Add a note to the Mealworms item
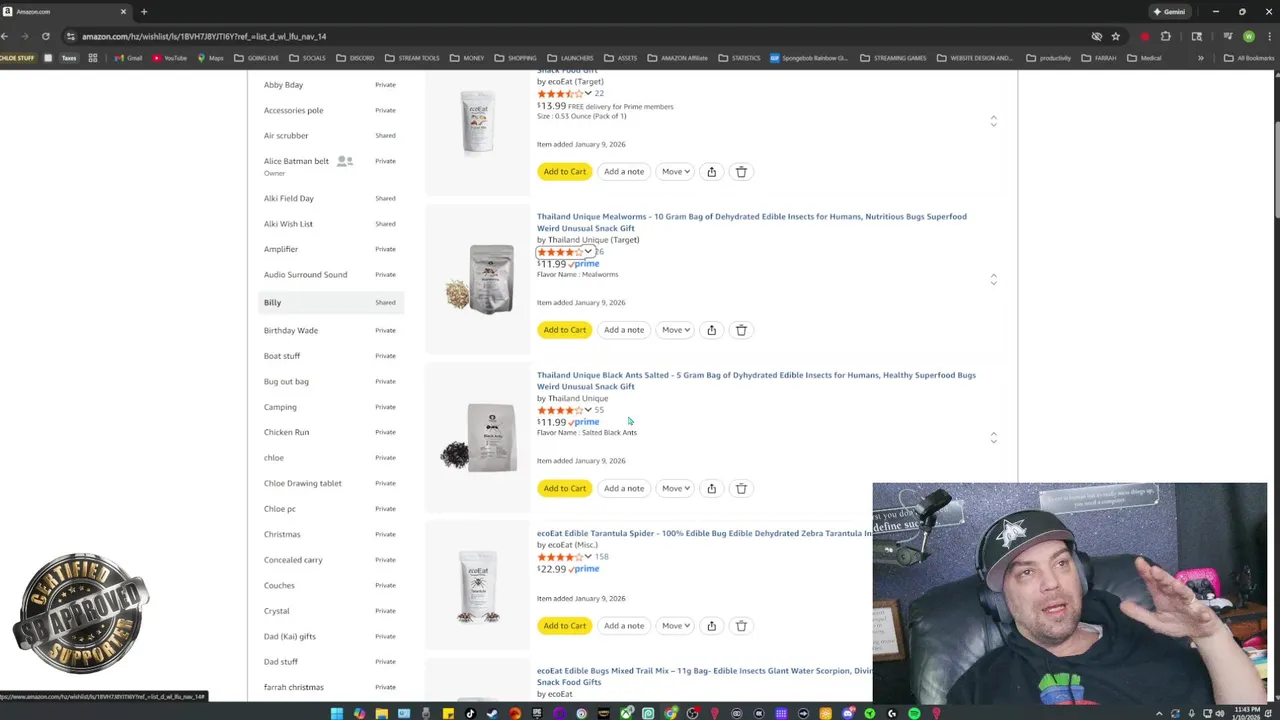Screen dimensions: 1280x720 624,330
